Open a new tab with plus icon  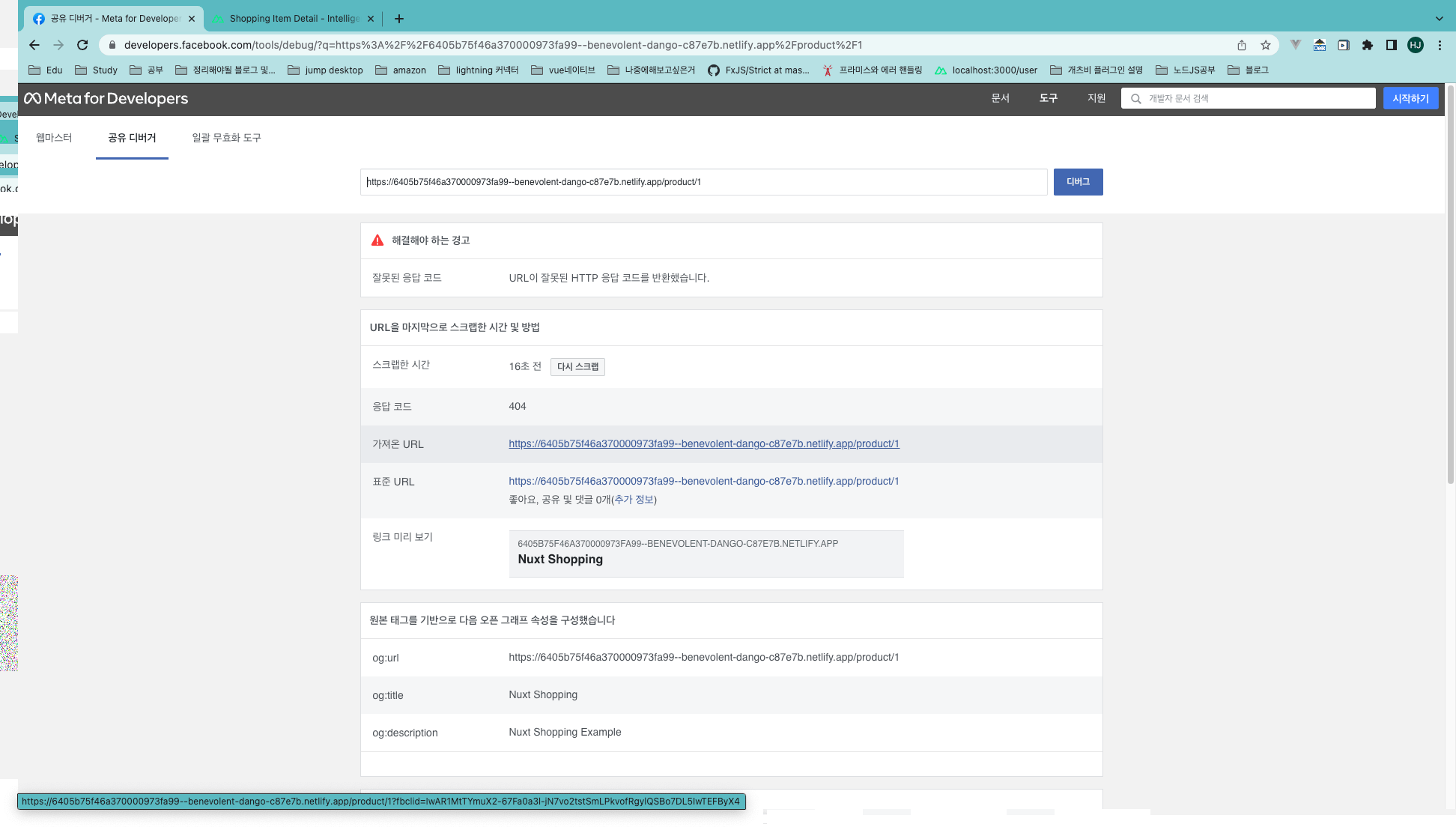pyautogui.click(x=399, y=19)
